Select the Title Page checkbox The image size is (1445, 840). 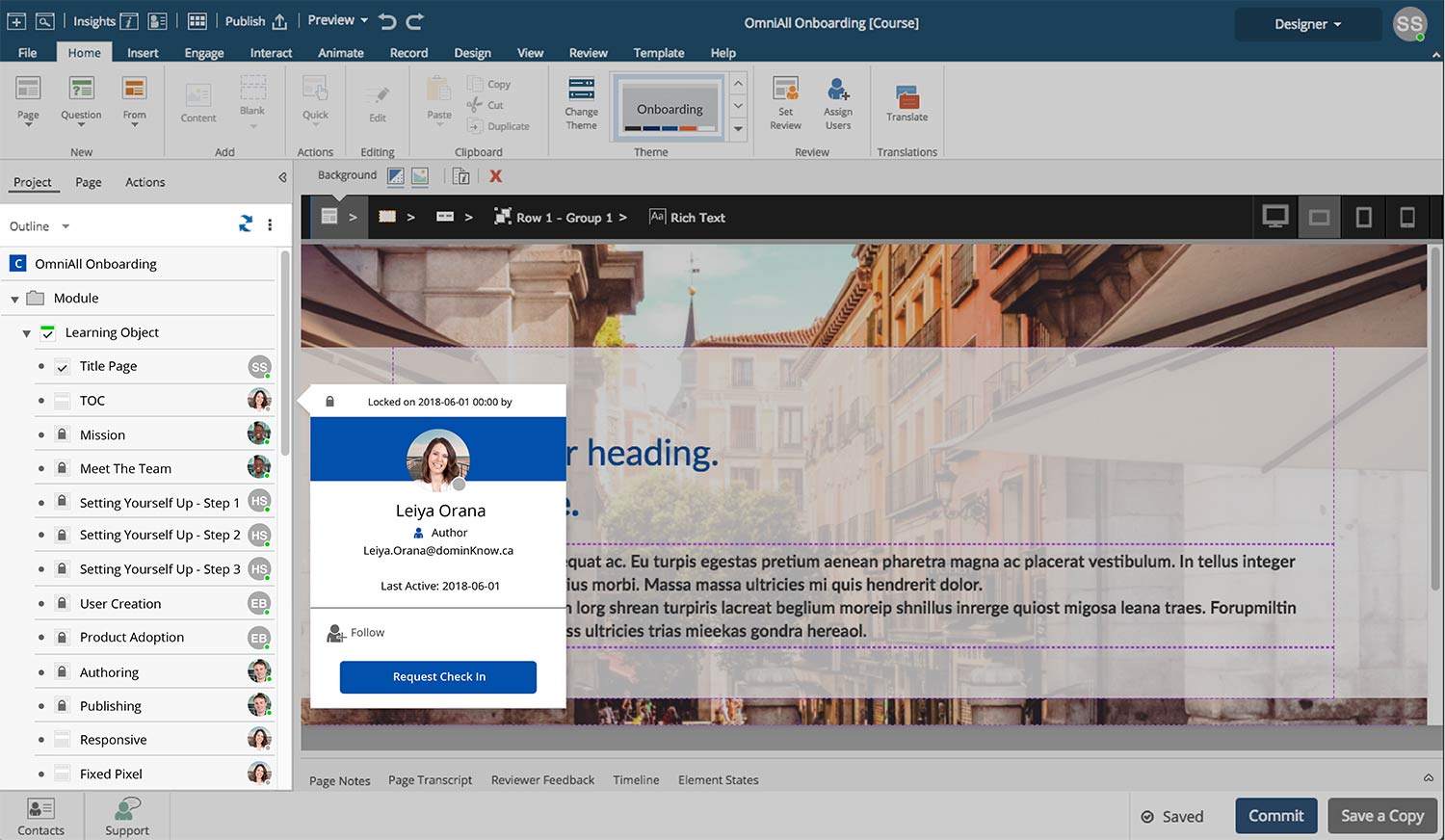coord(61,366)
